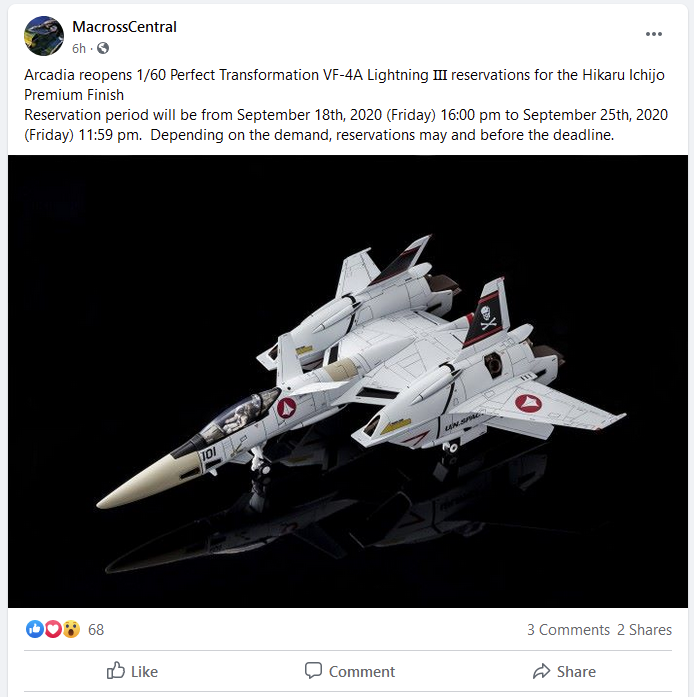Click the arrow icon beside Share
Screen dimensions: 694x697
pyautogui.click(x=542, y=671)
